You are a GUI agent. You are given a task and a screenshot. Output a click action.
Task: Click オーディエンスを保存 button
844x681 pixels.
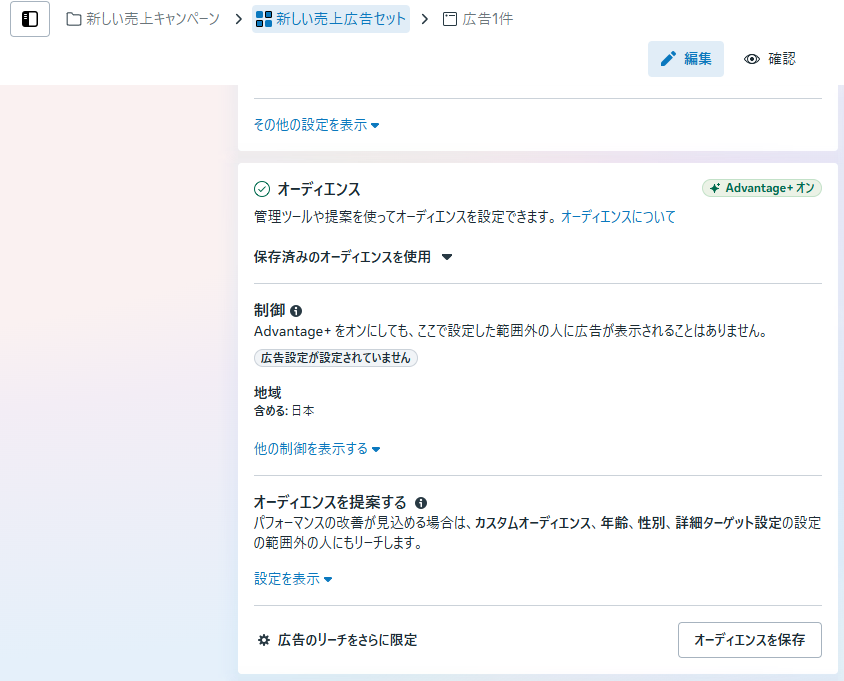[x=749, y=640]
